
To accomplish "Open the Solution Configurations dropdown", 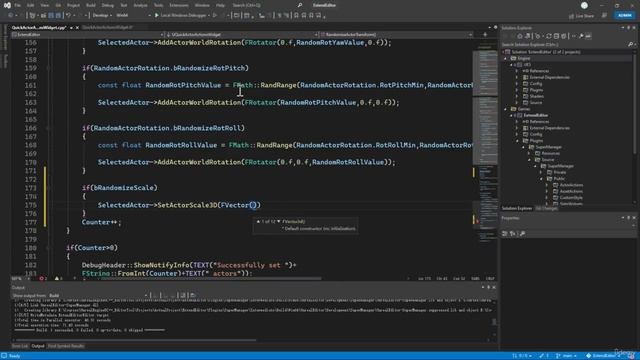I will pos(102,15).
